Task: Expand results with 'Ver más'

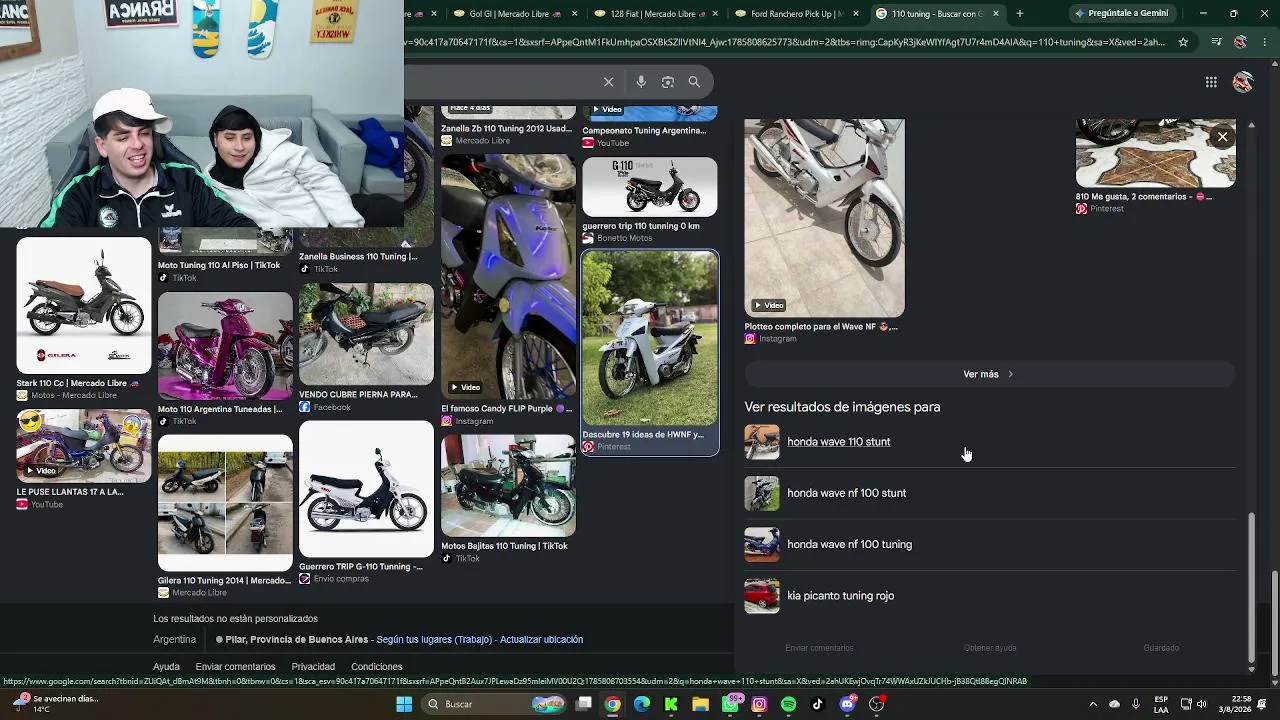Action: (x=990, y=374)
